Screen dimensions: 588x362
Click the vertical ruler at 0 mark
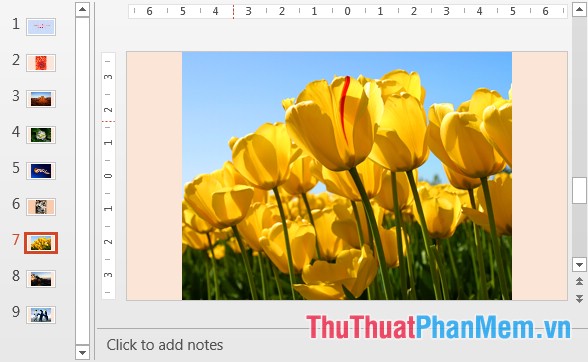(108, 176)
